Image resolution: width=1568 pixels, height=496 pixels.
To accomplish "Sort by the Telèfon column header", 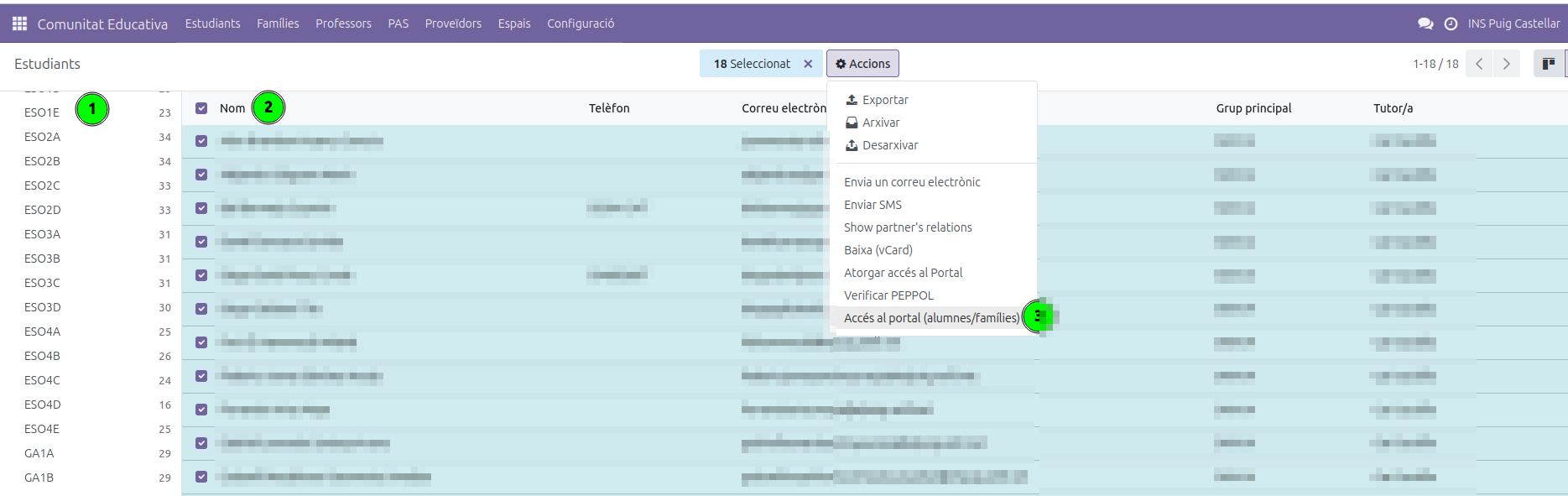I will (x=609, y=108).
